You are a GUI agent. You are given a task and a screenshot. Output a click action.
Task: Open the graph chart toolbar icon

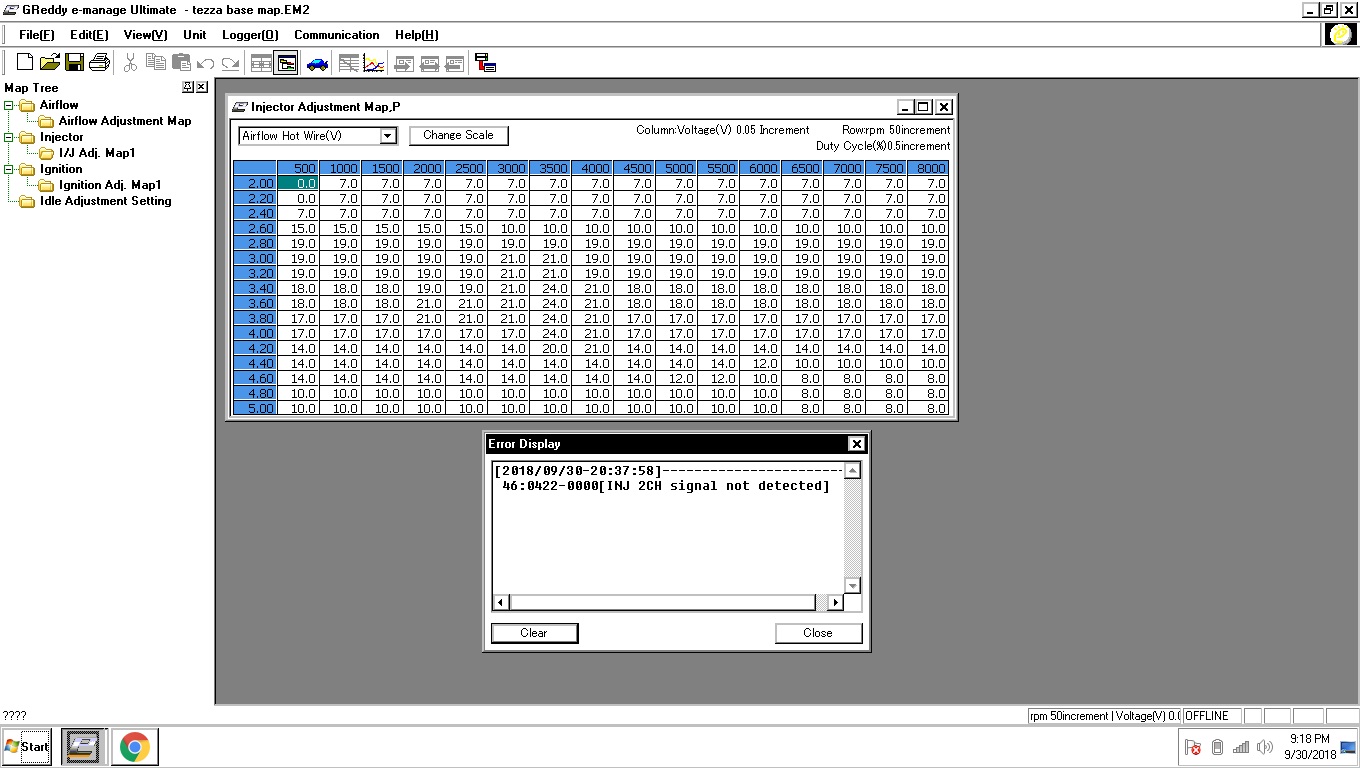tap(373, 63)
